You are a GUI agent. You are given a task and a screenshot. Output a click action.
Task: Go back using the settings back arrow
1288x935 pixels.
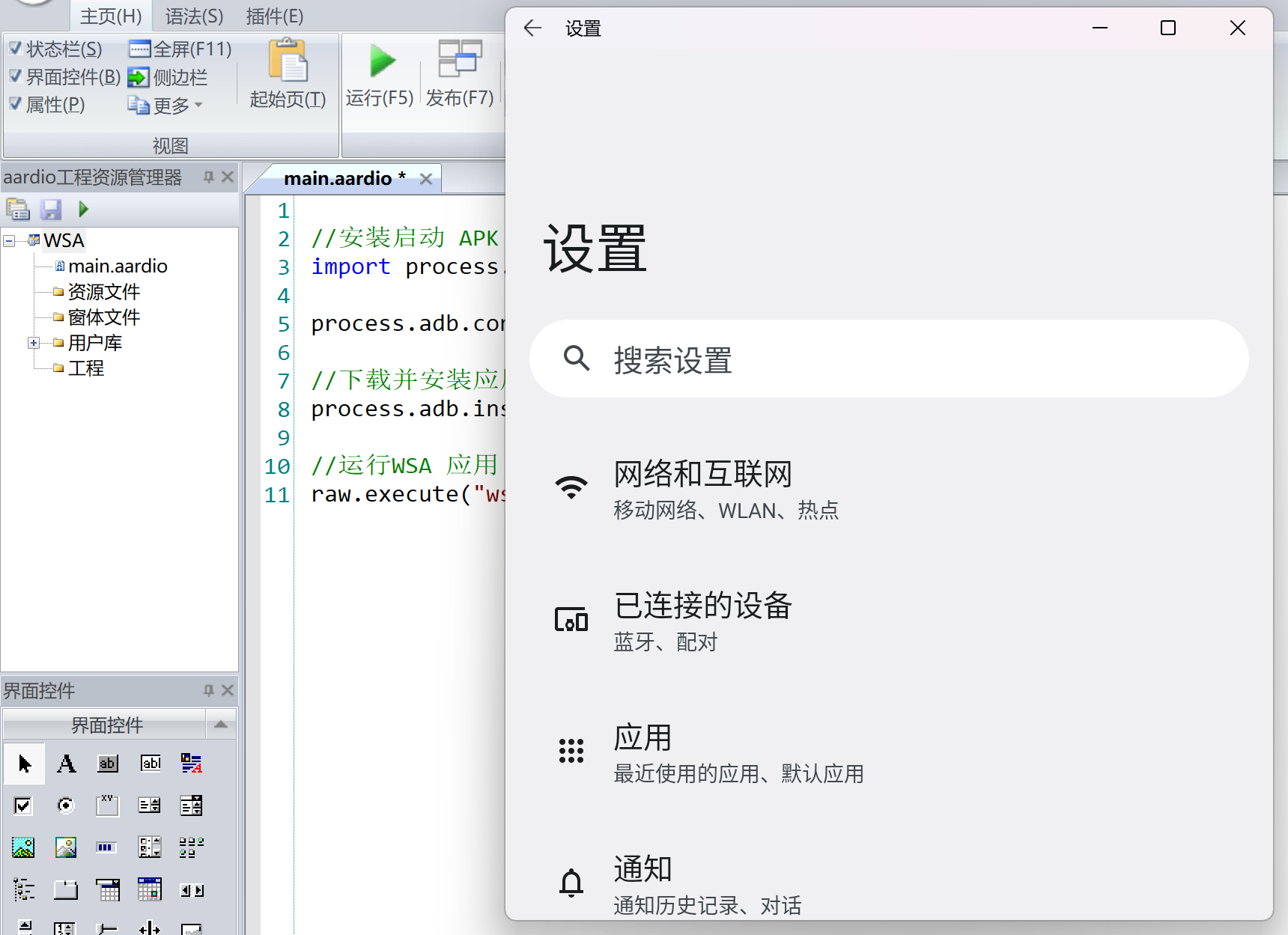(532, 28)
